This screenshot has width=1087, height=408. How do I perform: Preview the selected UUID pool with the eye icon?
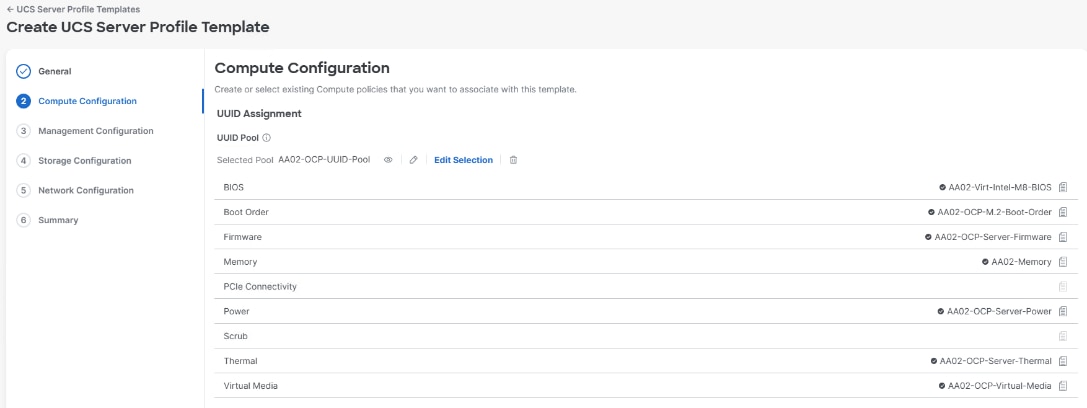[x=388, y=160]
